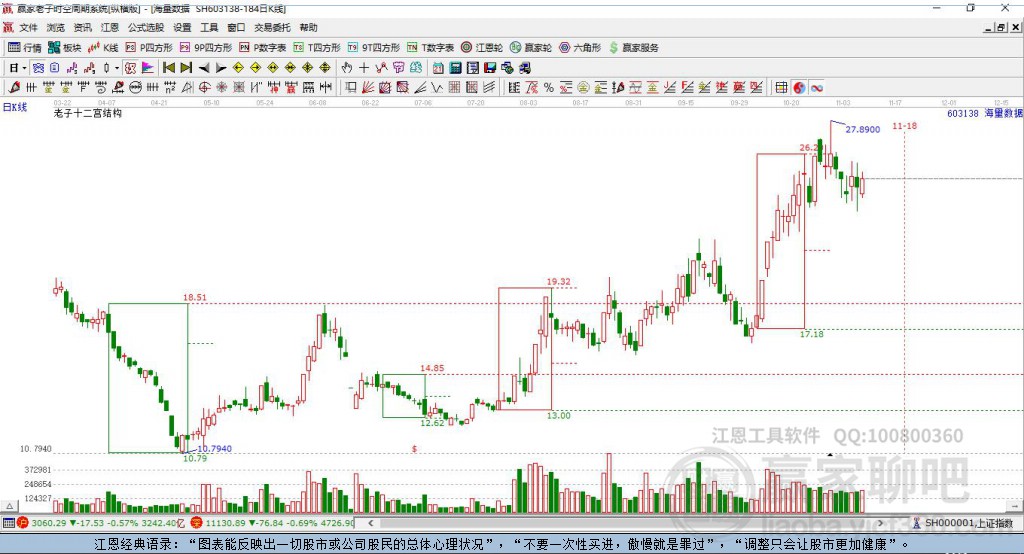This screenshot has height=554, width=1024.
Task: Open the P数字表 tool
Action: [x=263, y=48]
